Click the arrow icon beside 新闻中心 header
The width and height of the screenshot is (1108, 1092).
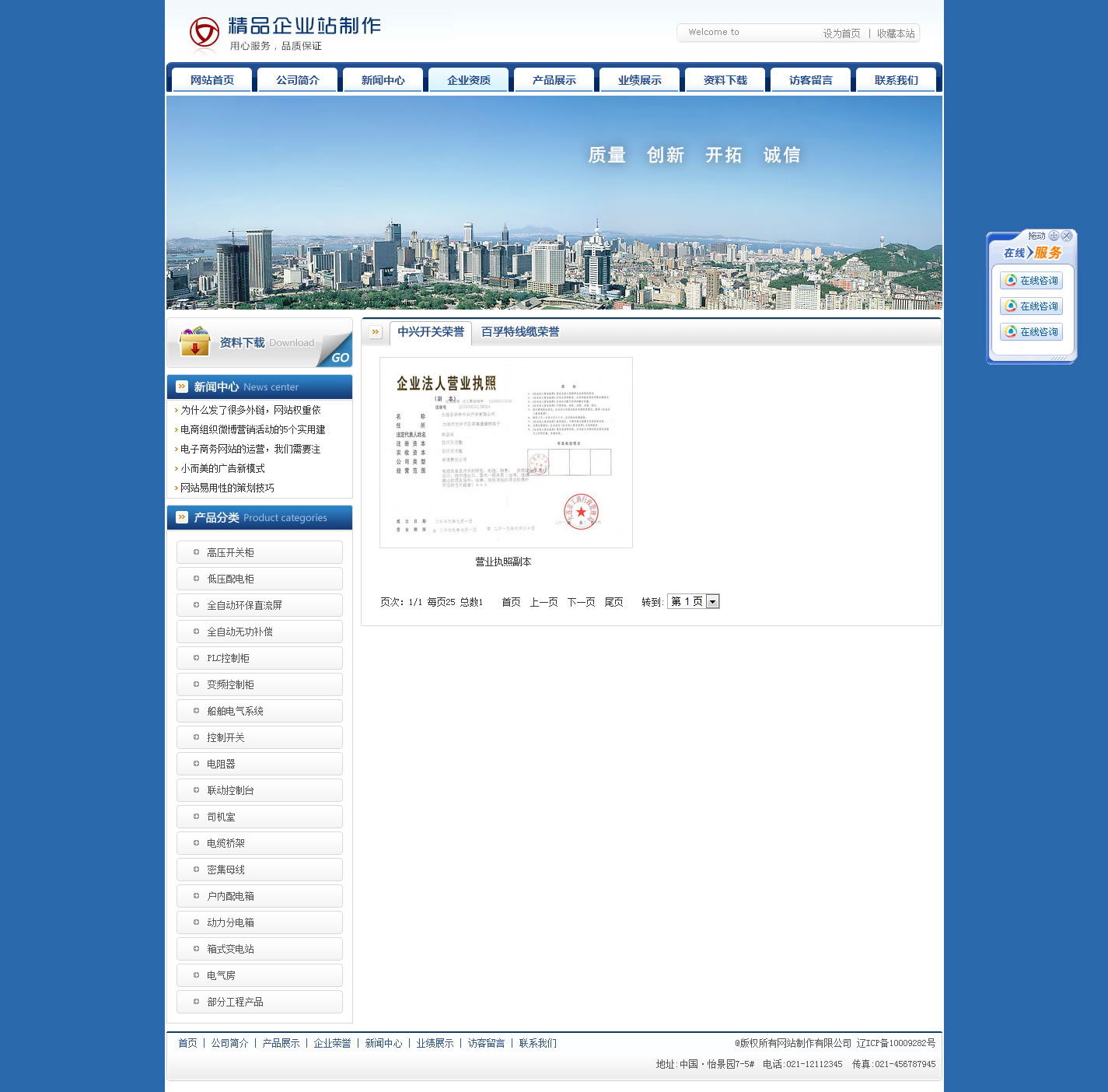182,387
